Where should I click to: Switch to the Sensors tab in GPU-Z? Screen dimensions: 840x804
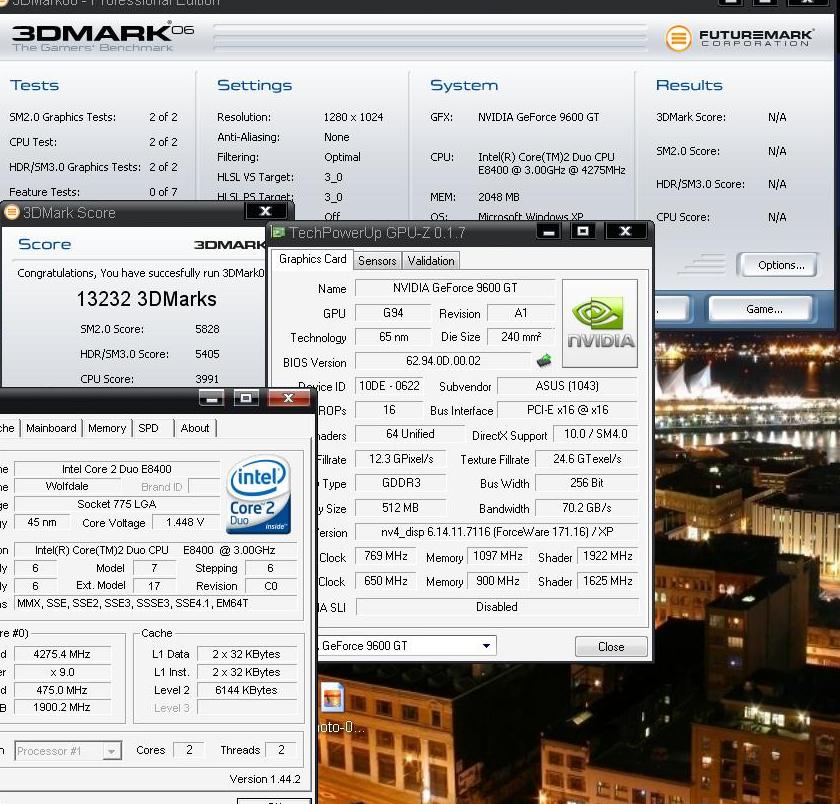(377, 261)
